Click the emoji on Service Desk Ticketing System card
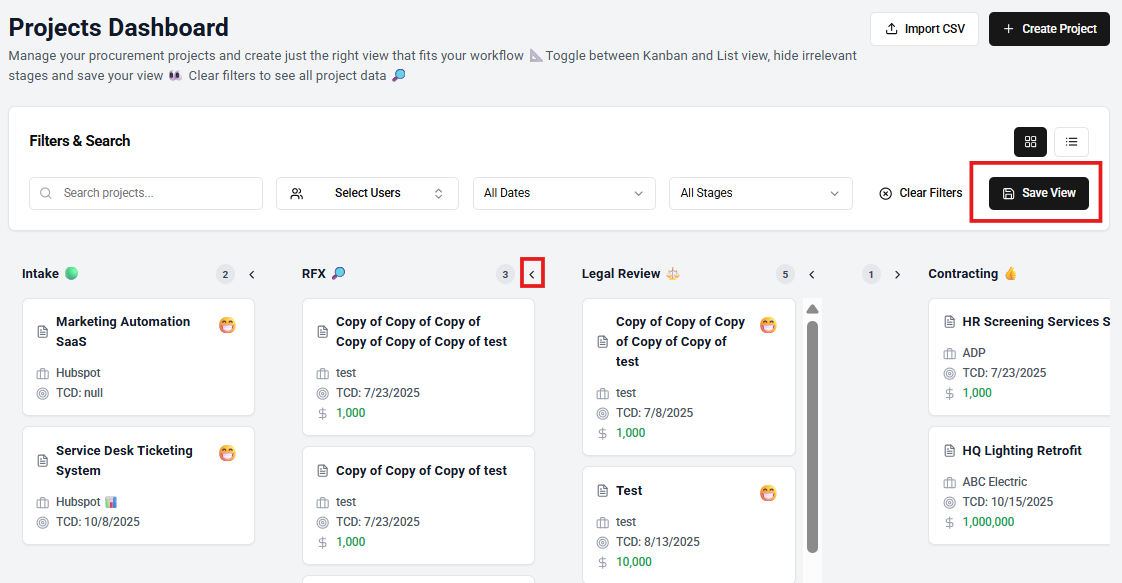1122x583 pixels. click(x=227, y=454)
